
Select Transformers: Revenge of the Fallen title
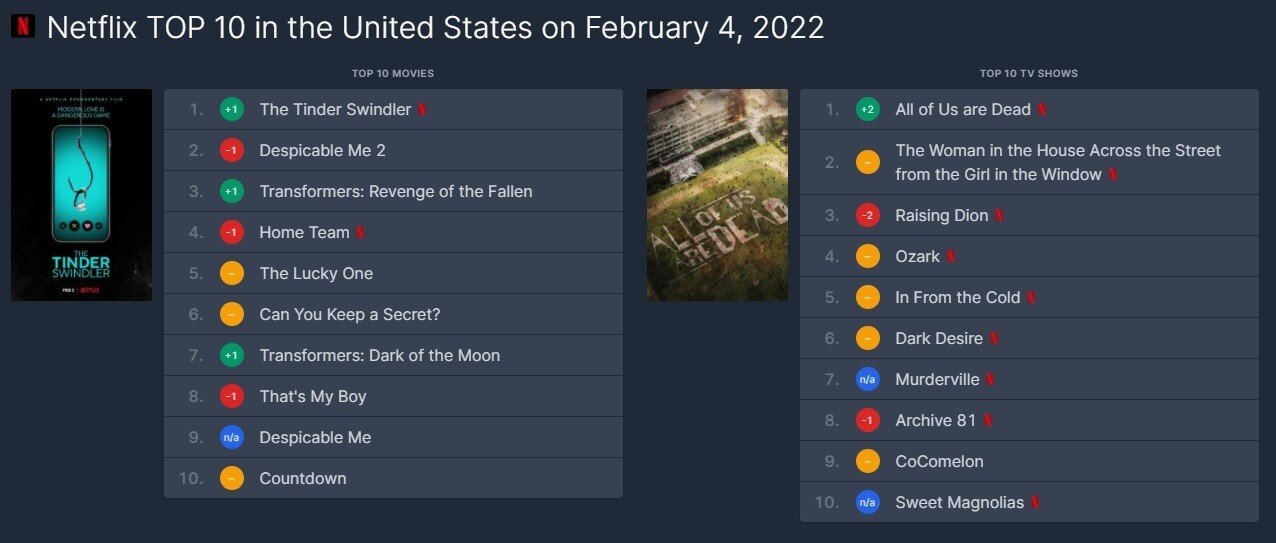point(396,192)
